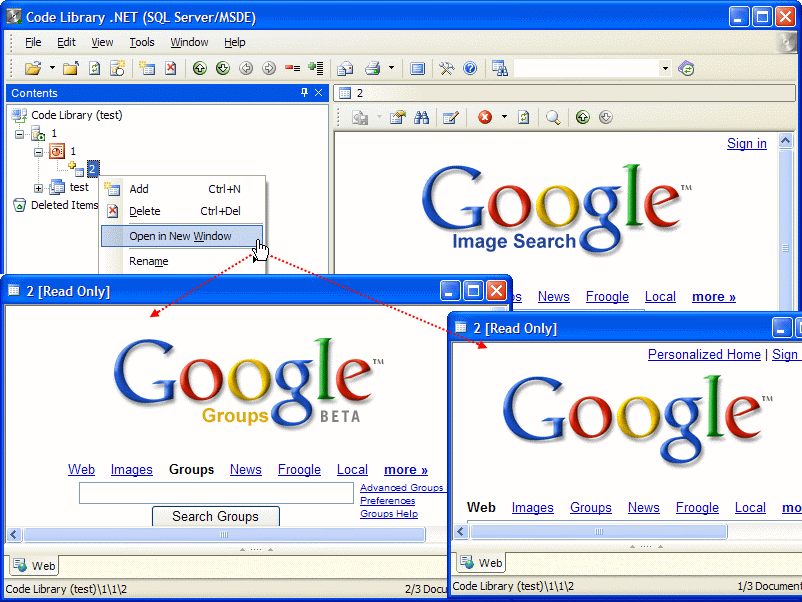This screenshot has height=602, width=802.
Task: Click the green move down arrow in main toolbar
Action: point(223,69)
